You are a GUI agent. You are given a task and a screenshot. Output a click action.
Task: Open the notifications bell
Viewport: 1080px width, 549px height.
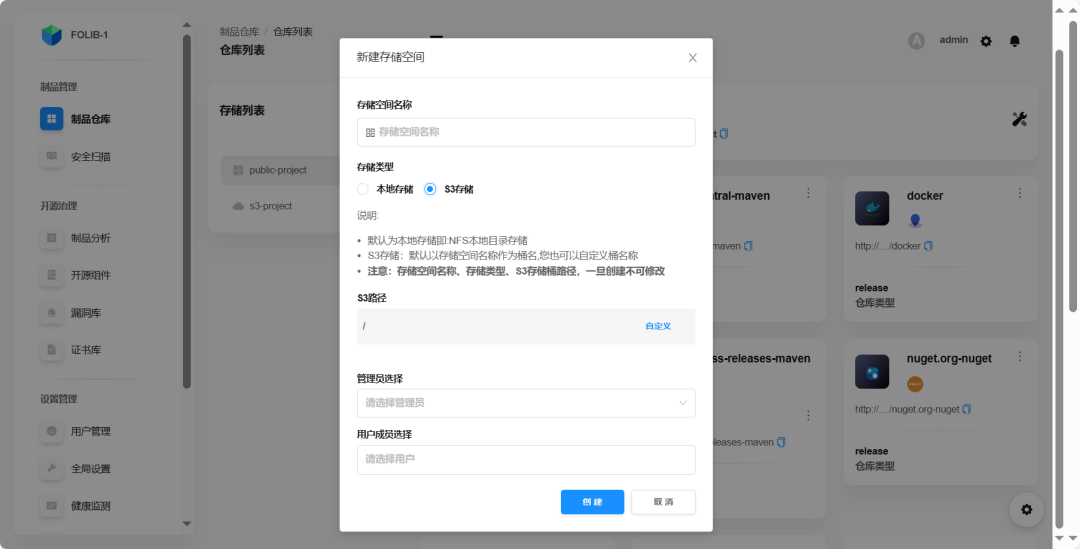1015,41
